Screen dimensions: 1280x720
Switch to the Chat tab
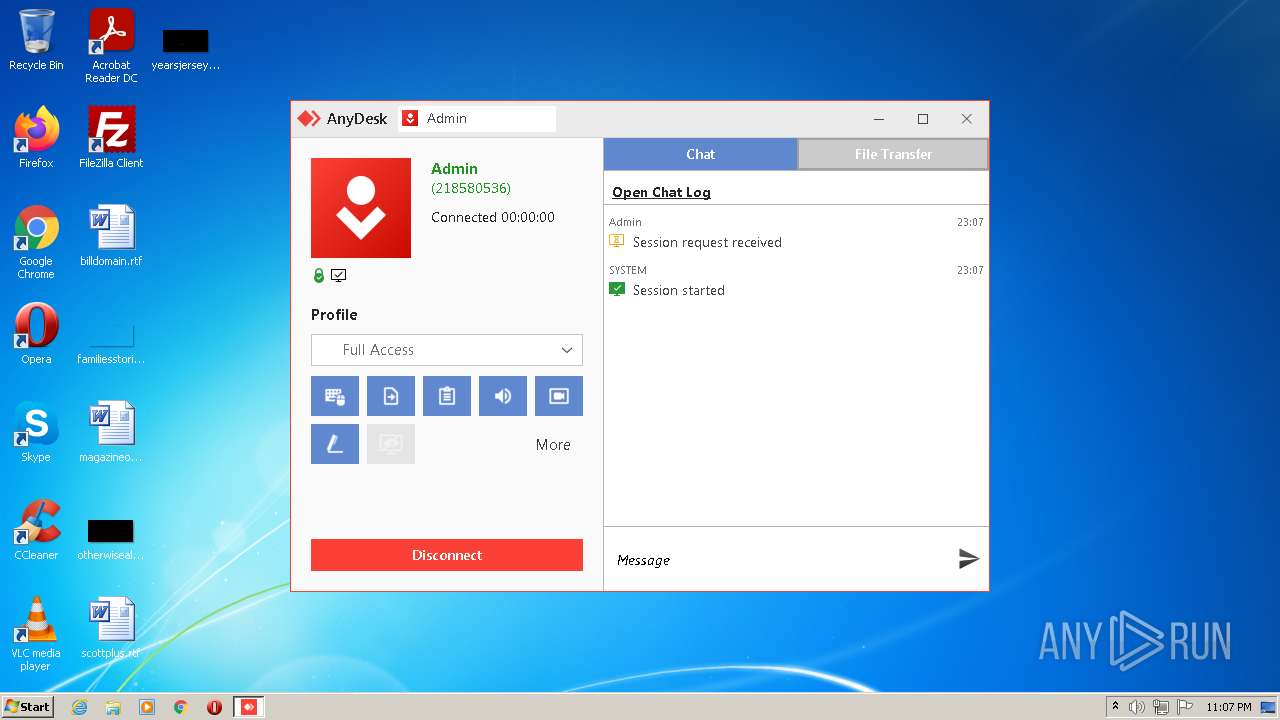[700, 154]
